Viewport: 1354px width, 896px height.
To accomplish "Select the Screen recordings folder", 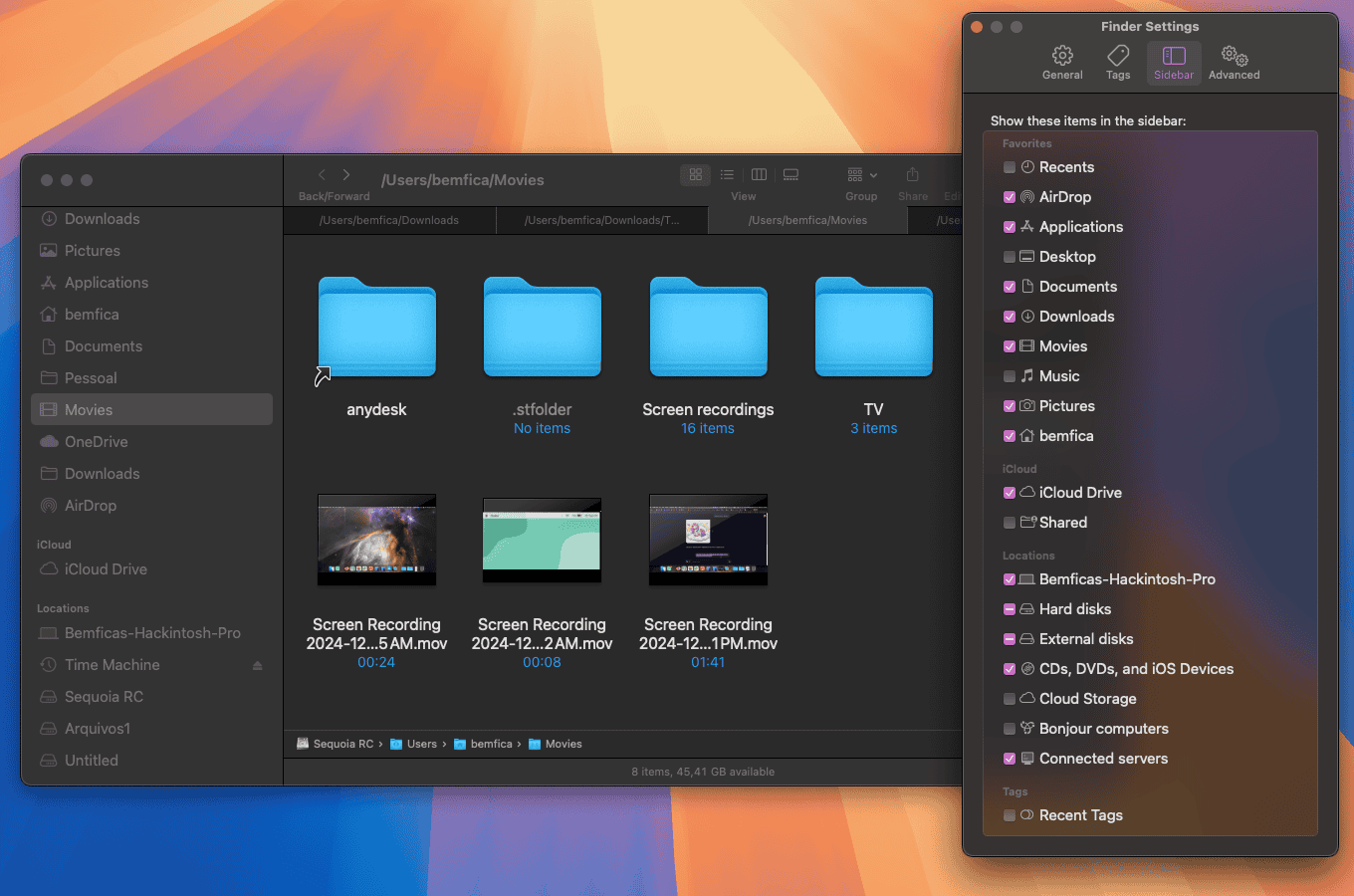I will click(708, 329).
